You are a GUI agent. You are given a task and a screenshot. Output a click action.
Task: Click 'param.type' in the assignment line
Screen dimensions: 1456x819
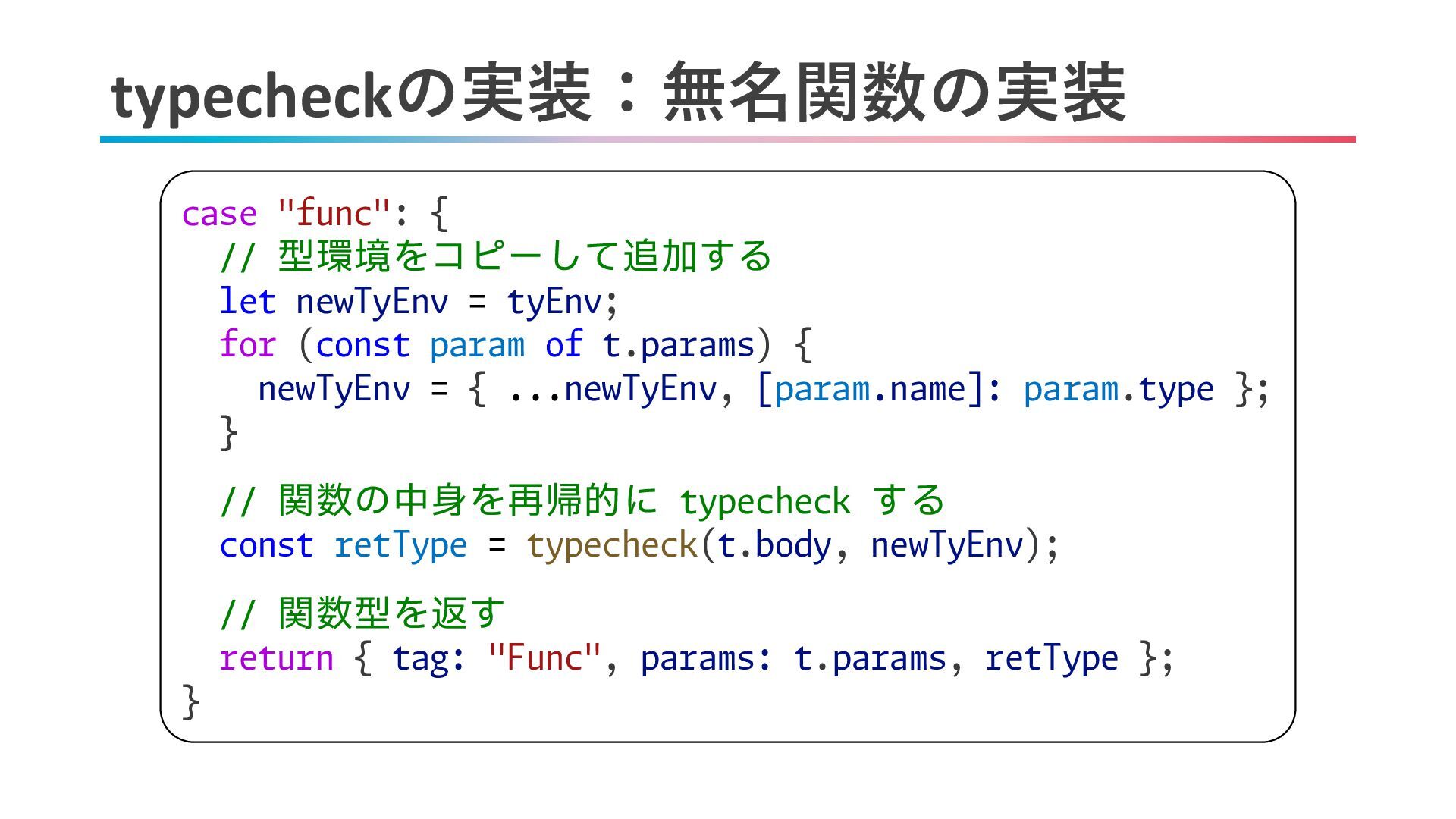click(x=1118, y=389)
